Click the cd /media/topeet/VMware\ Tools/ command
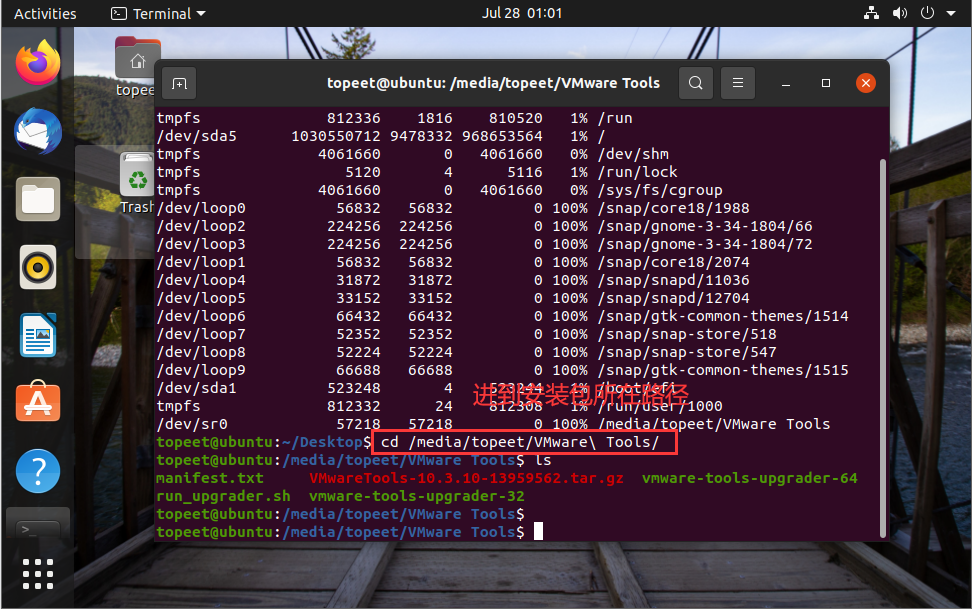The image size is (972, 609). [x=519, y=442]
